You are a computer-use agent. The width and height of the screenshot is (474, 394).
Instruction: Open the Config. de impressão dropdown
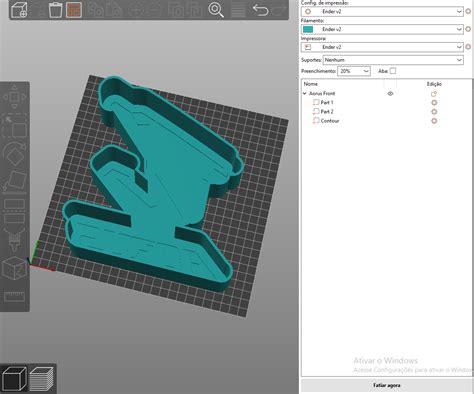pyautogui.click(x=382, y=11)
